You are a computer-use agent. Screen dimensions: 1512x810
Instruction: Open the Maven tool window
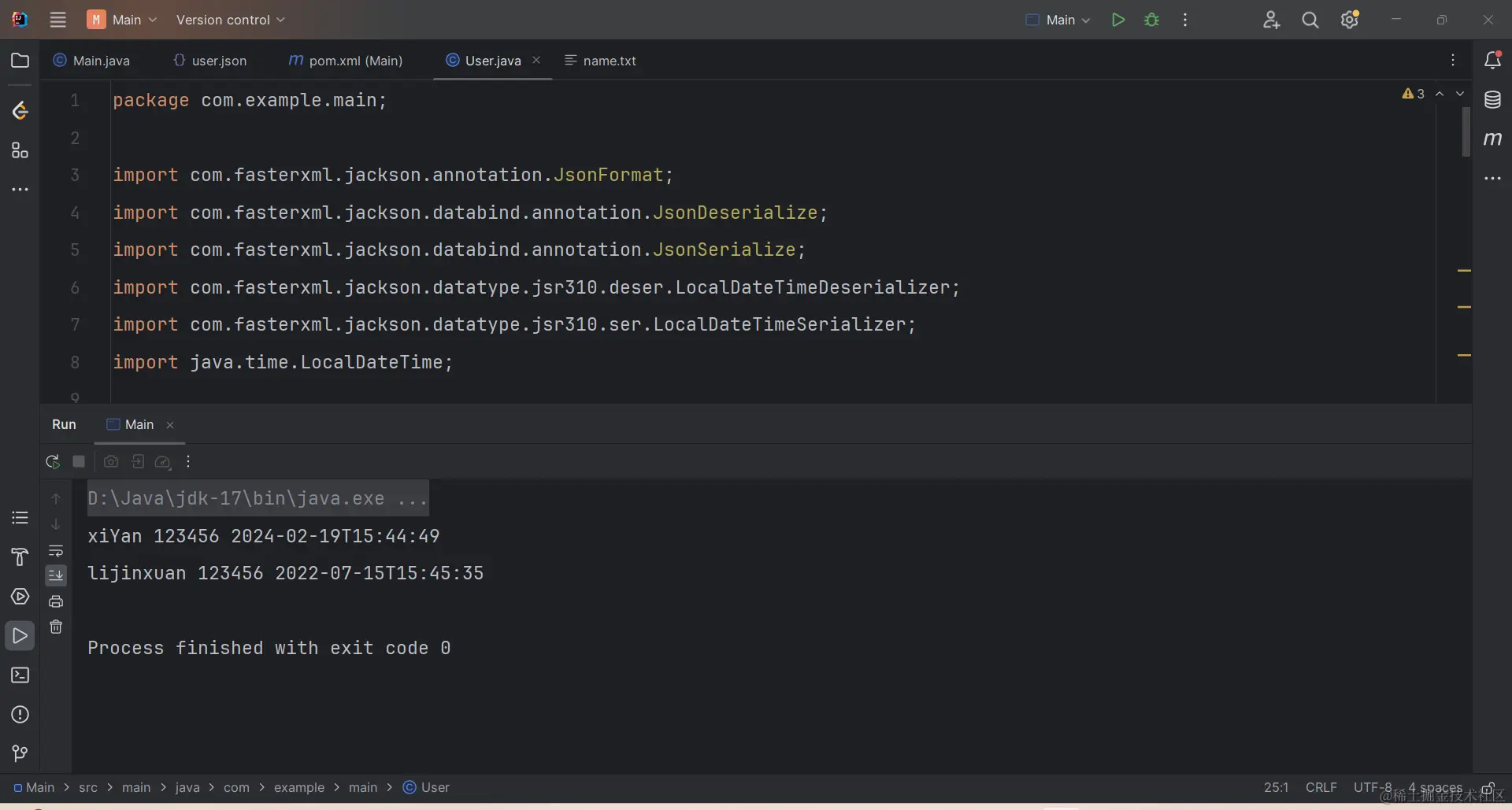[1492, 139]
